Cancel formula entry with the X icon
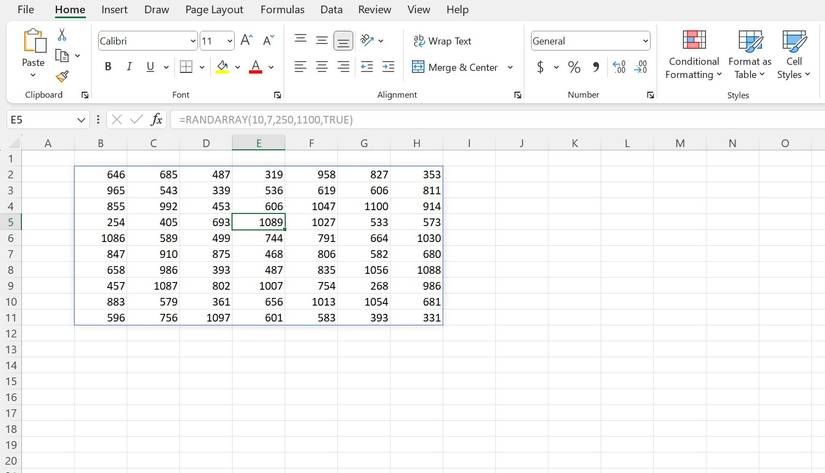 [117, 119]
